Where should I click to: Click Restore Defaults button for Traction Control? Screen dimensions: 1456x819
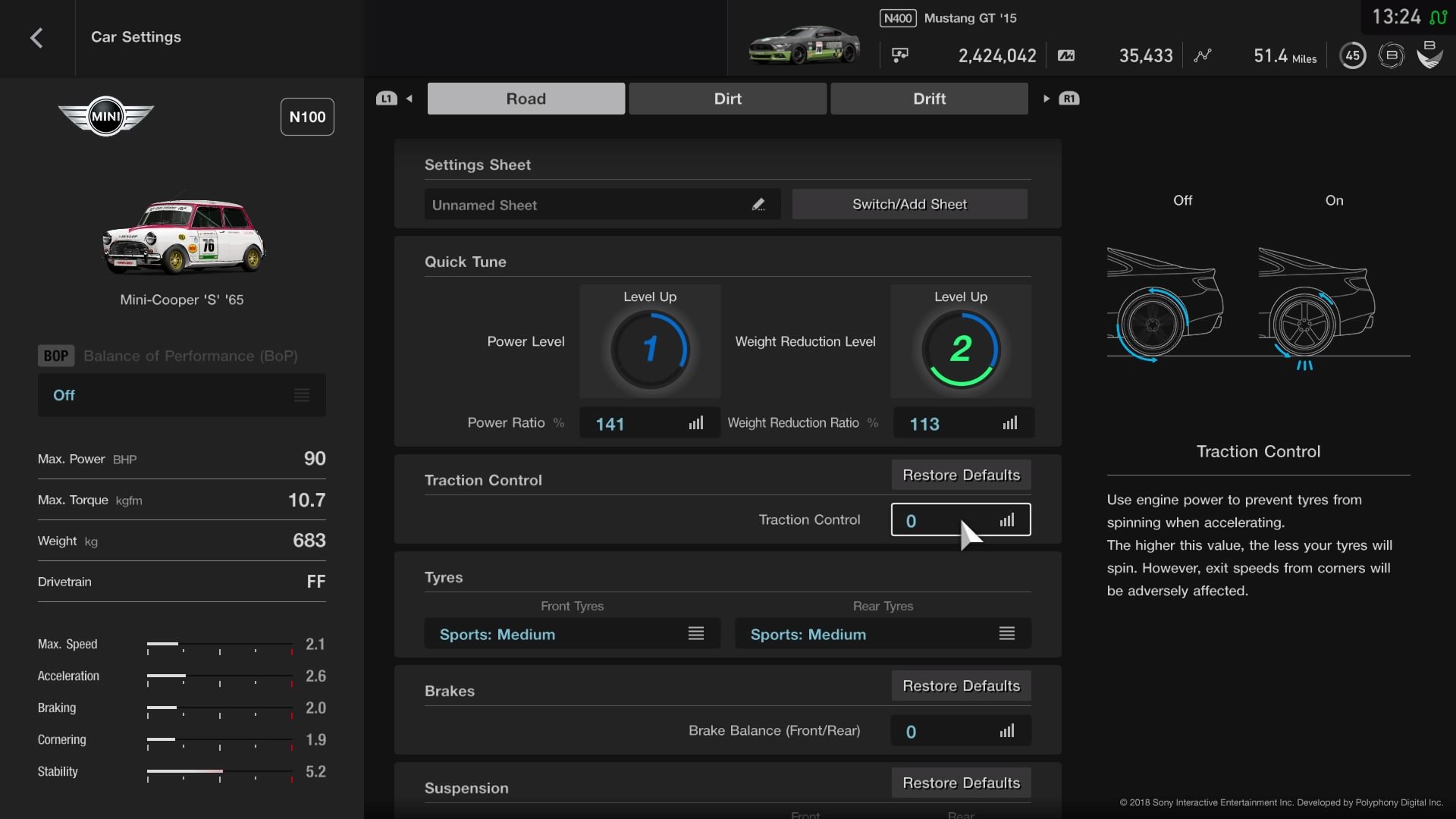[x=961, y=474]
